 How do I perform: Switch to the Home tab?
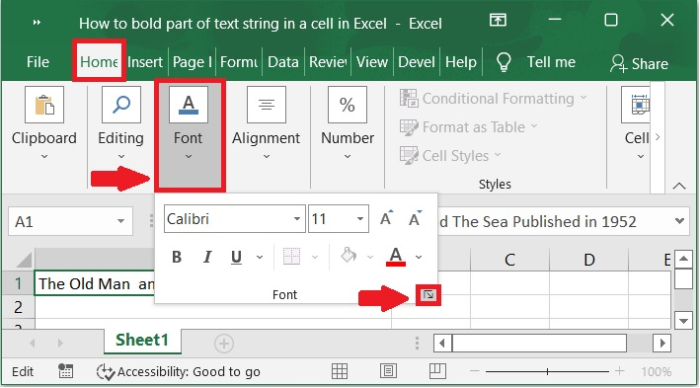[x=99, y=62]
